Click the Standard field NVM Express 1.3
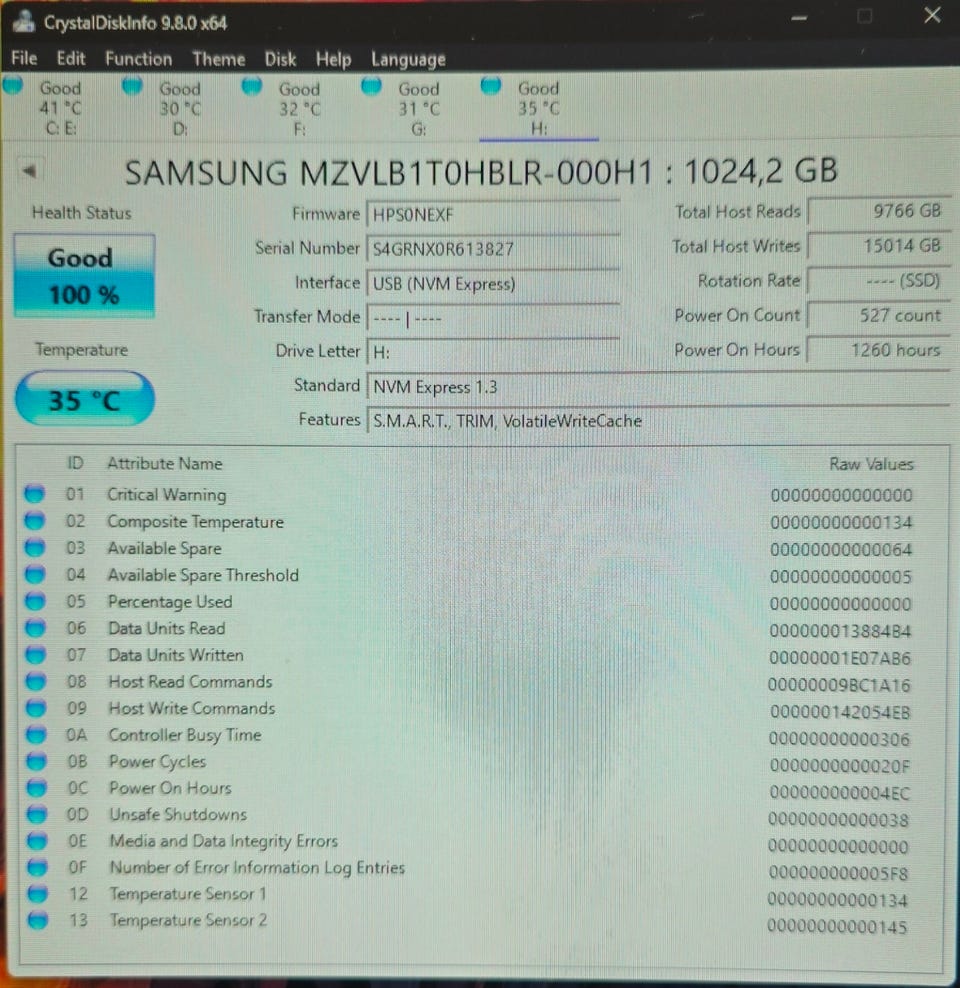This screenshot has height=988, width=960. click(658, 387)
